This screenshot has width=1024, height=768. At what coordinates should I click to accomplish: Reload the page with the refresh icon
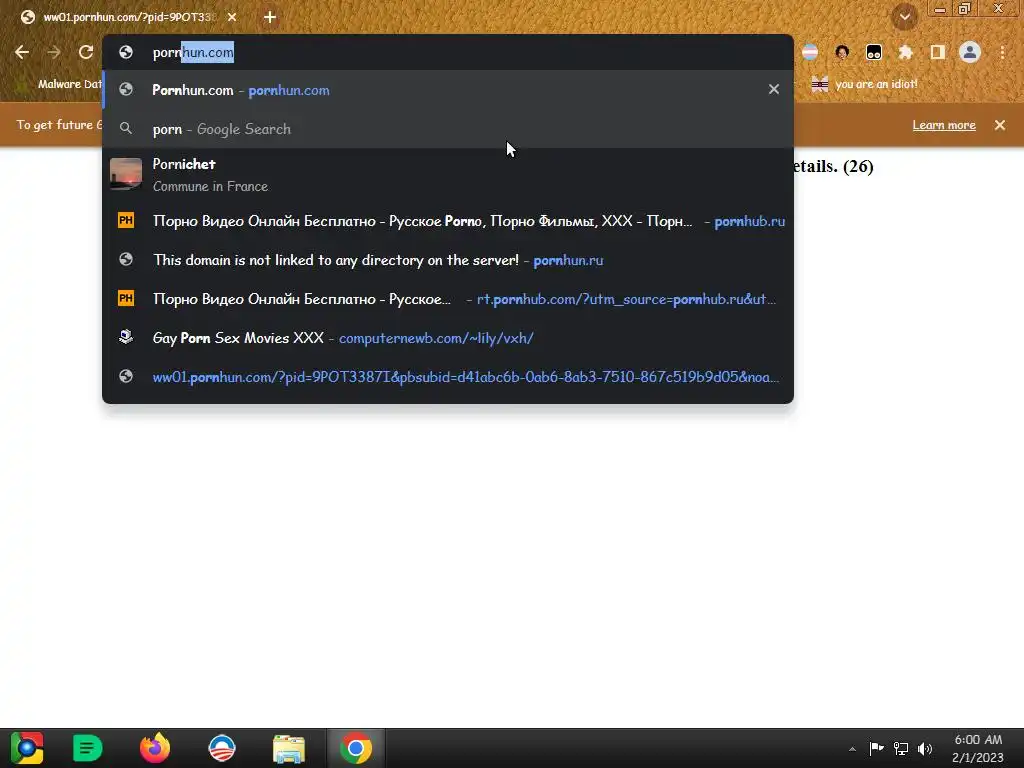(86, 52)
